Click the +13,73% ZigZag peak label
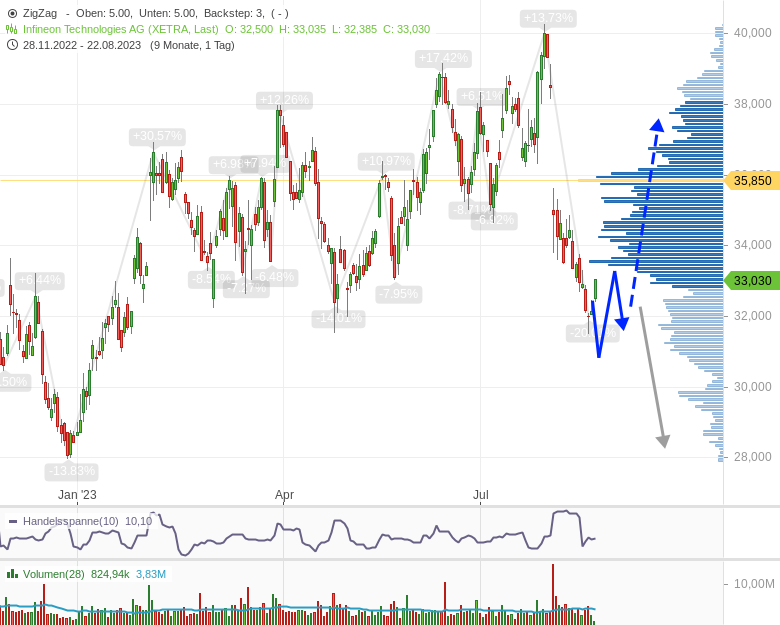The width and height of the screenshot is (780, 625). (548, 18)
